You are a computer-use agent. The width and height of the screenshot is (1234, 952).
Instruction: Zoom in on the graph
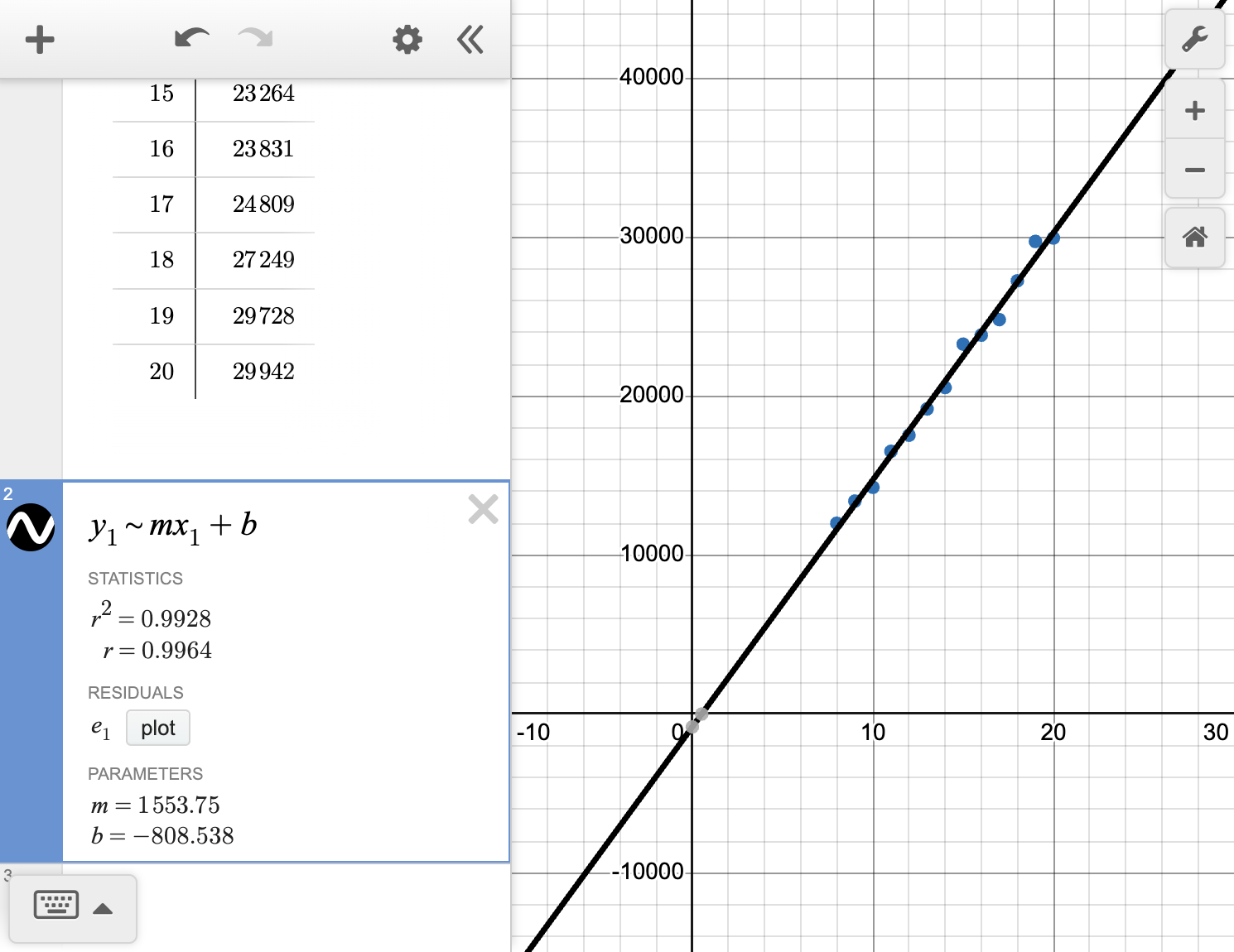click(1195, 110)
